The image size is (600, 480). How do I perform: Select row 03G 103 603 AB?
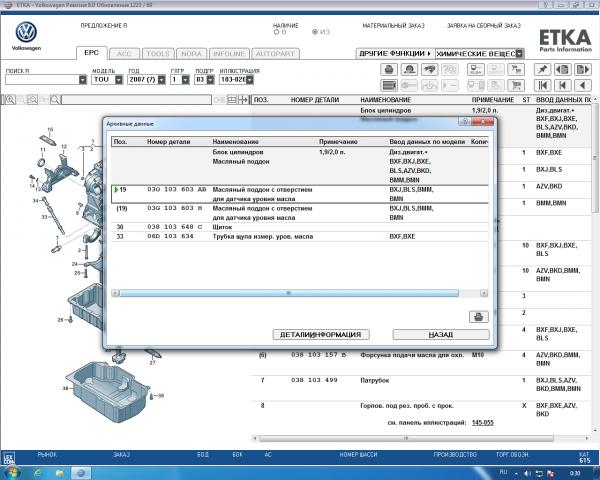click(x=300, y=194)
